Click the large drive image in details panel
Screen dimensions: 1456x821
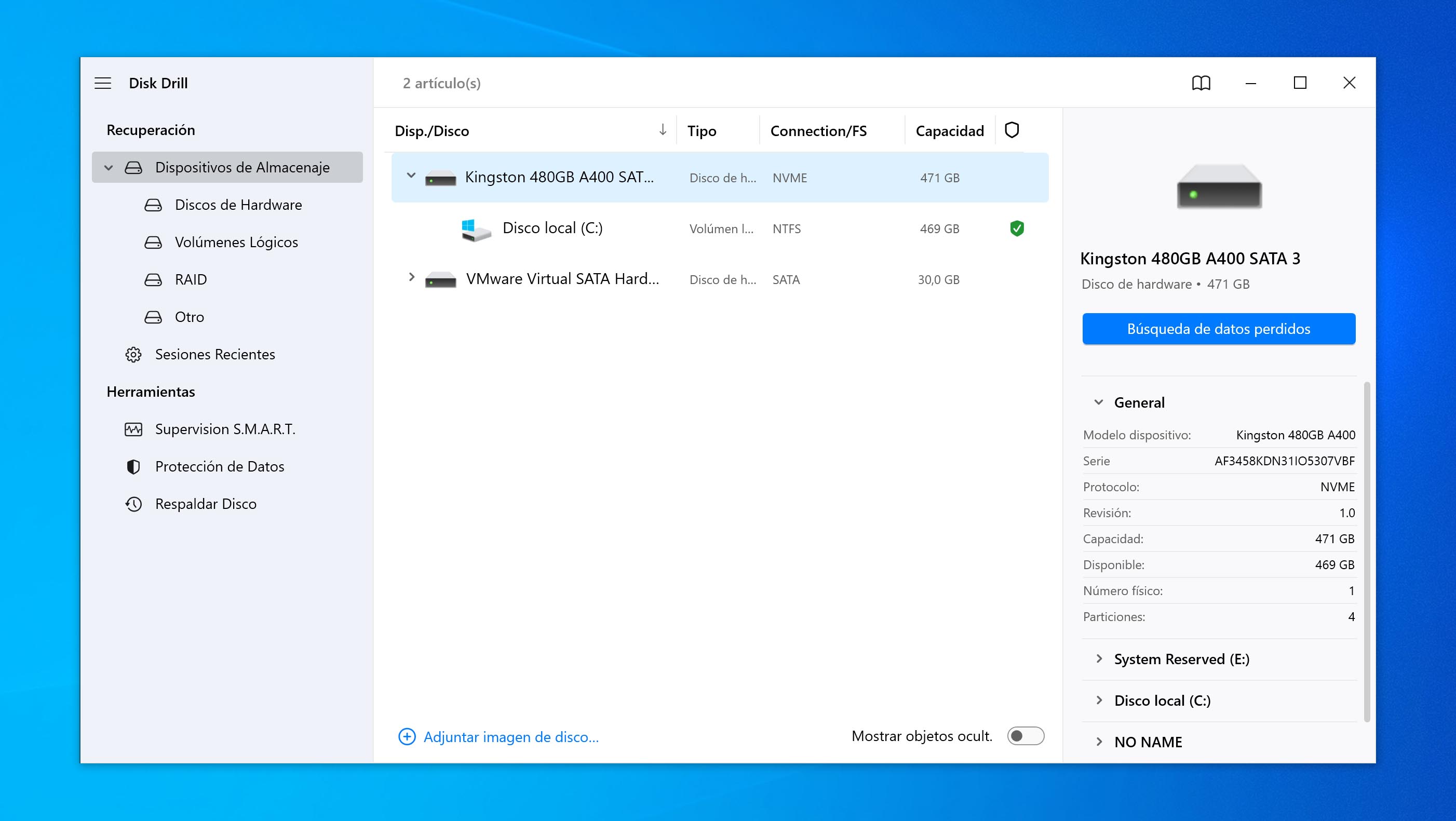1219,186
